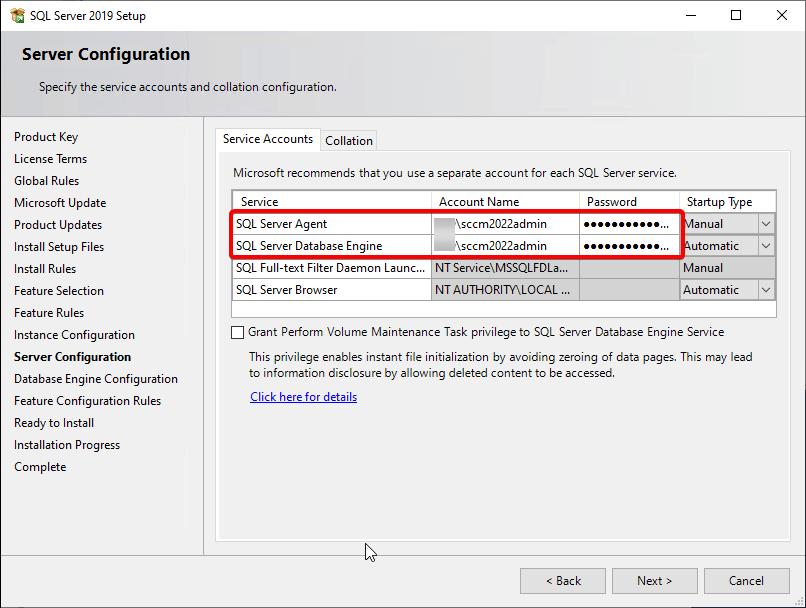Select Server Configuration step in sidebar

[72, 357]
